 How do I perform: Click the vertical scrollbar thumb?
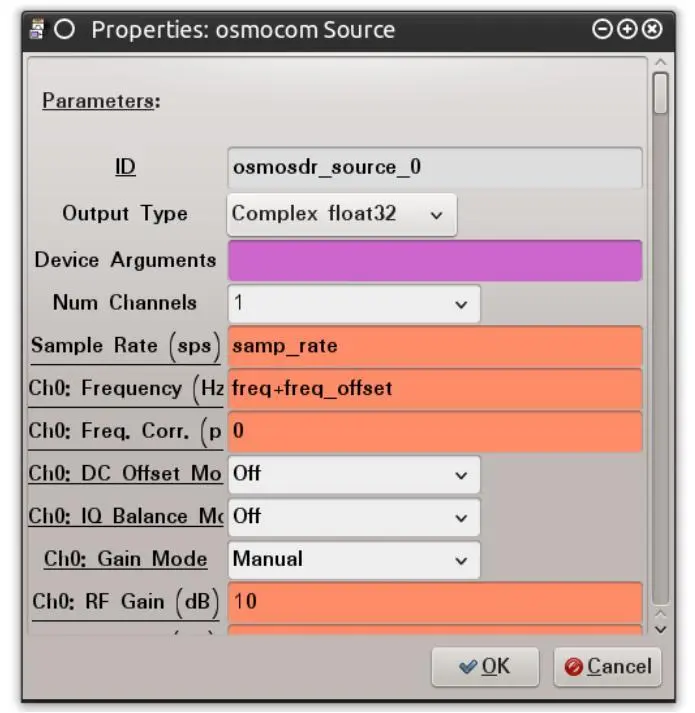click(x=660, y=93)
